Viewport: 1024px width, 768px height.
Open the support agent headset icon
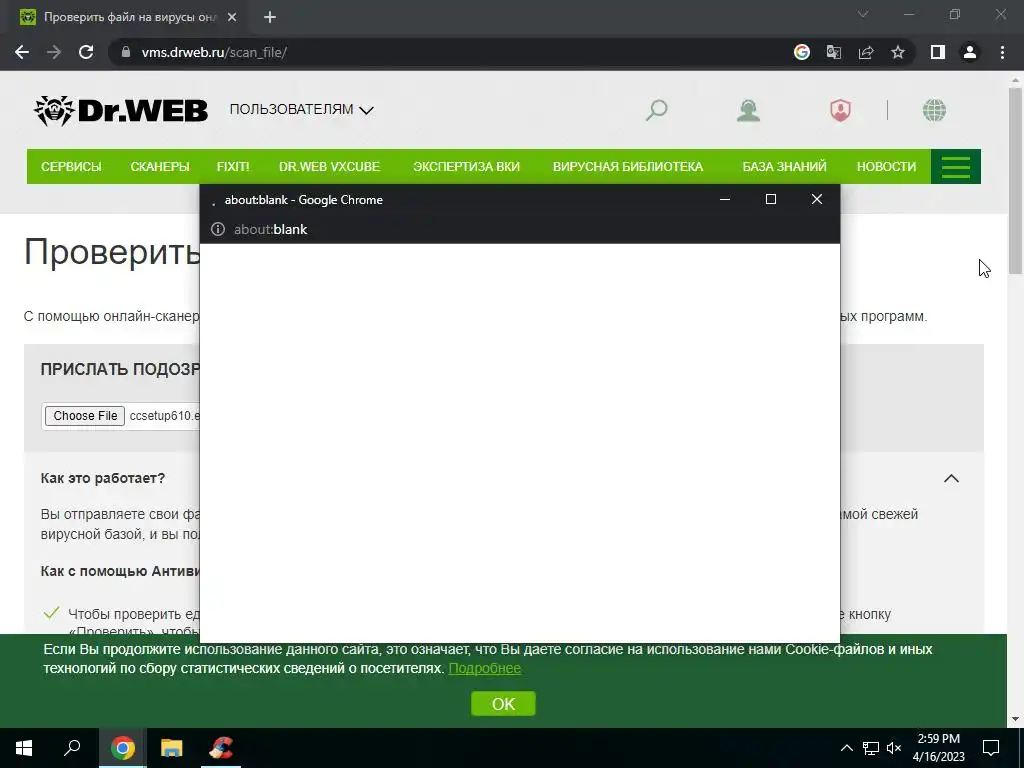click(x=748, y=110)
